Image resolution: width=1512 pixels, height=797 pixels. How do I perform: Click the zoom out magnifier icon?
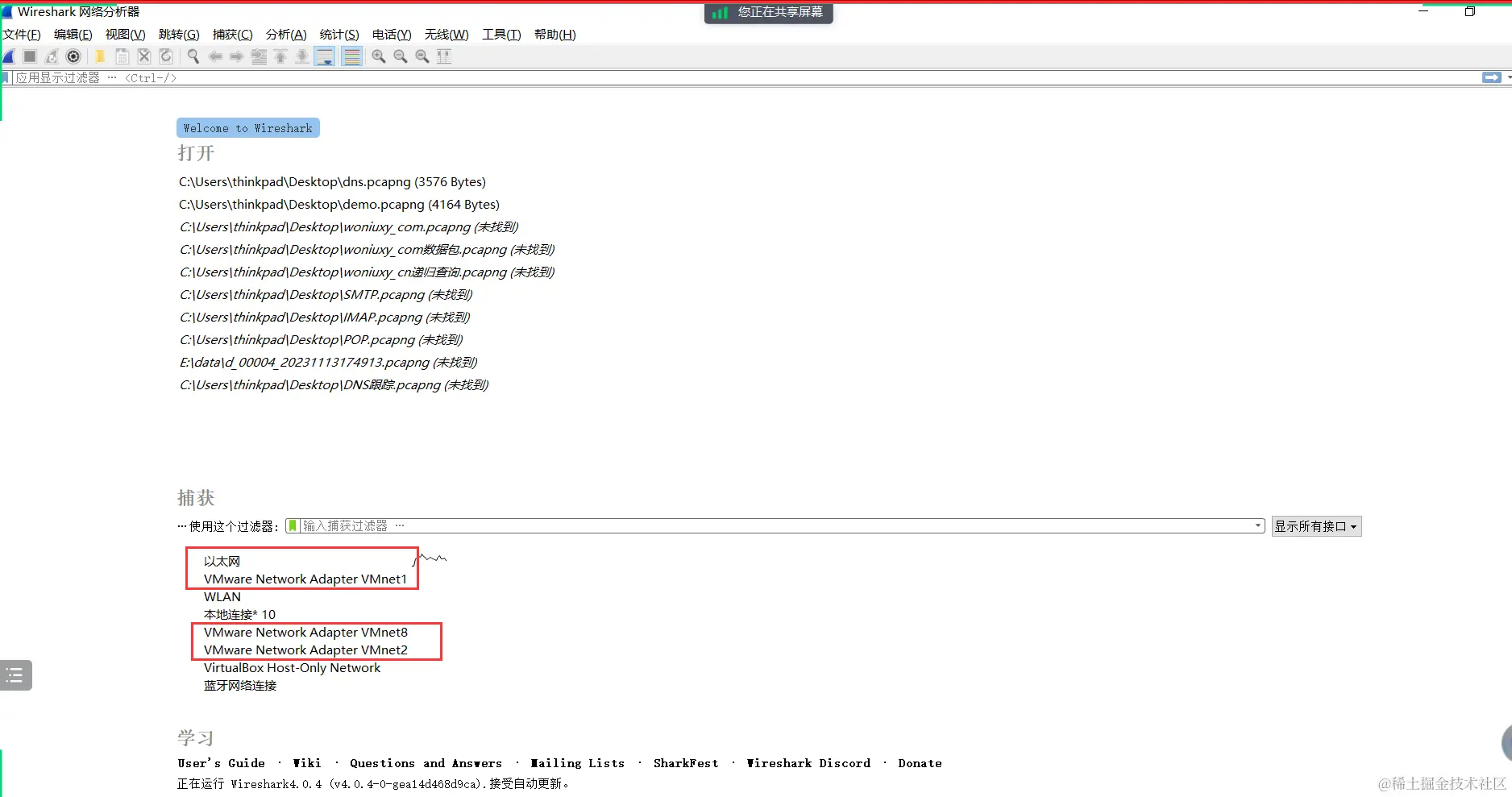[401, 56]
